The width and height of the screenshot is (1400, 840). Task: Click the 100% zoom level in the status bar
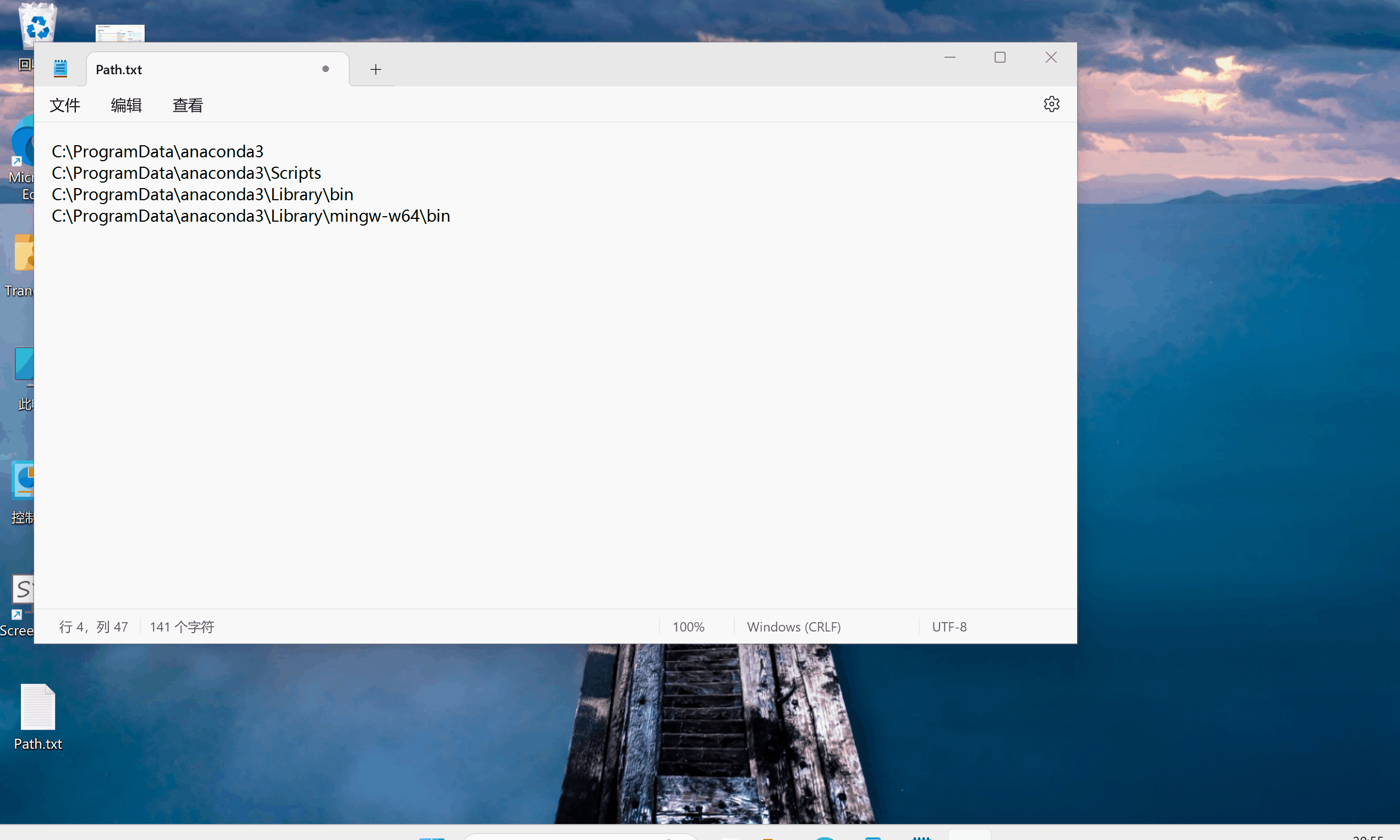[688, 627]
